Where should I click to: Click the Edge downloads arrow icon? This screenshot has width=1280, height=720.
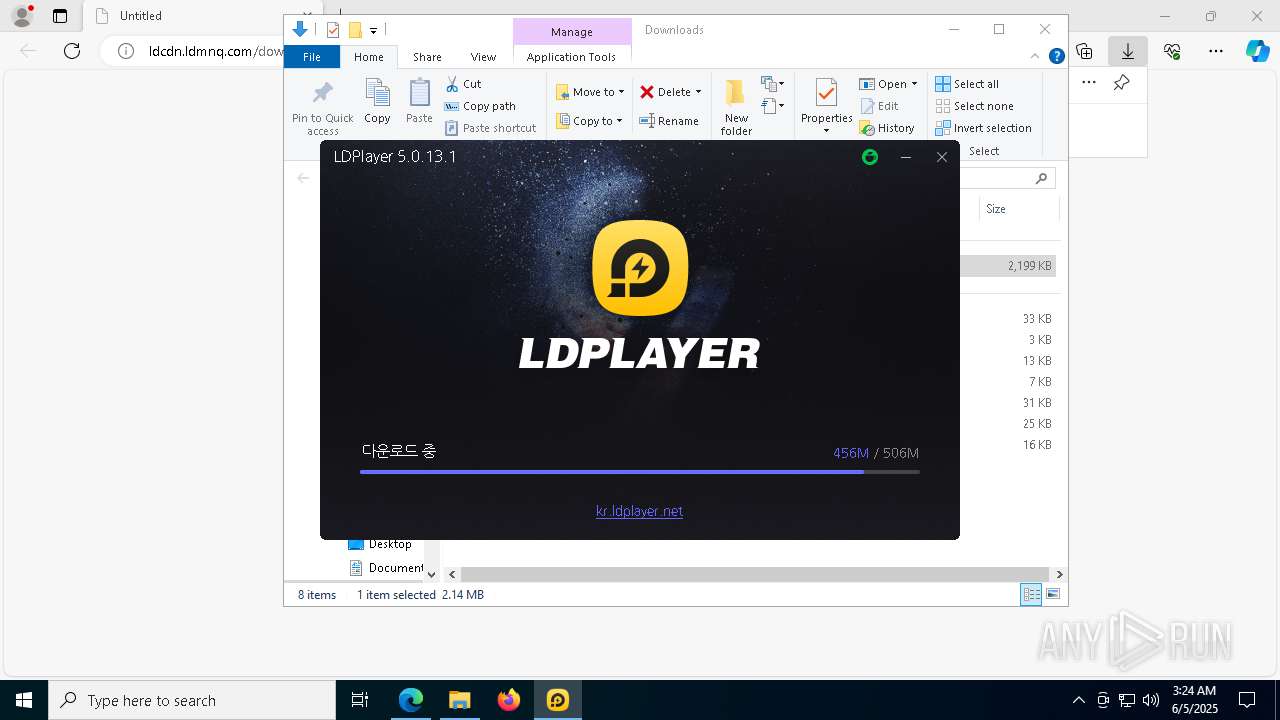[1128, 51]
